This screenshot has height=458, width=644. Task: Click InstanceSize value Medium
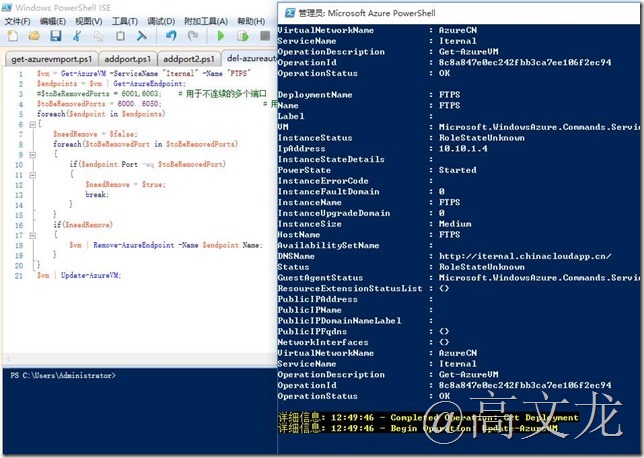point(455,224)
